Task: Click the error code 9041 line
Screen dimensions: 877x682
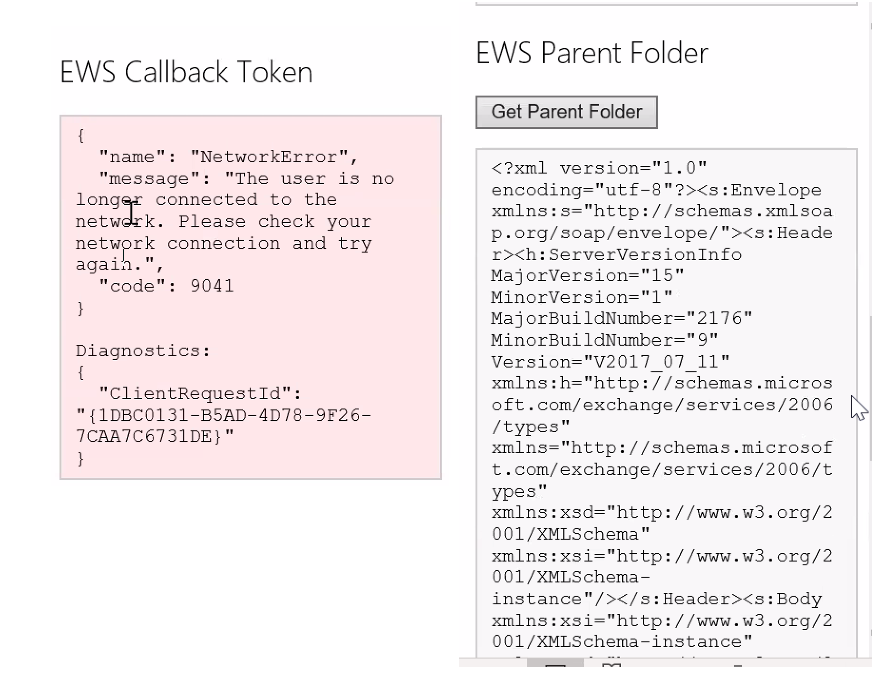Action: [160, 286]
